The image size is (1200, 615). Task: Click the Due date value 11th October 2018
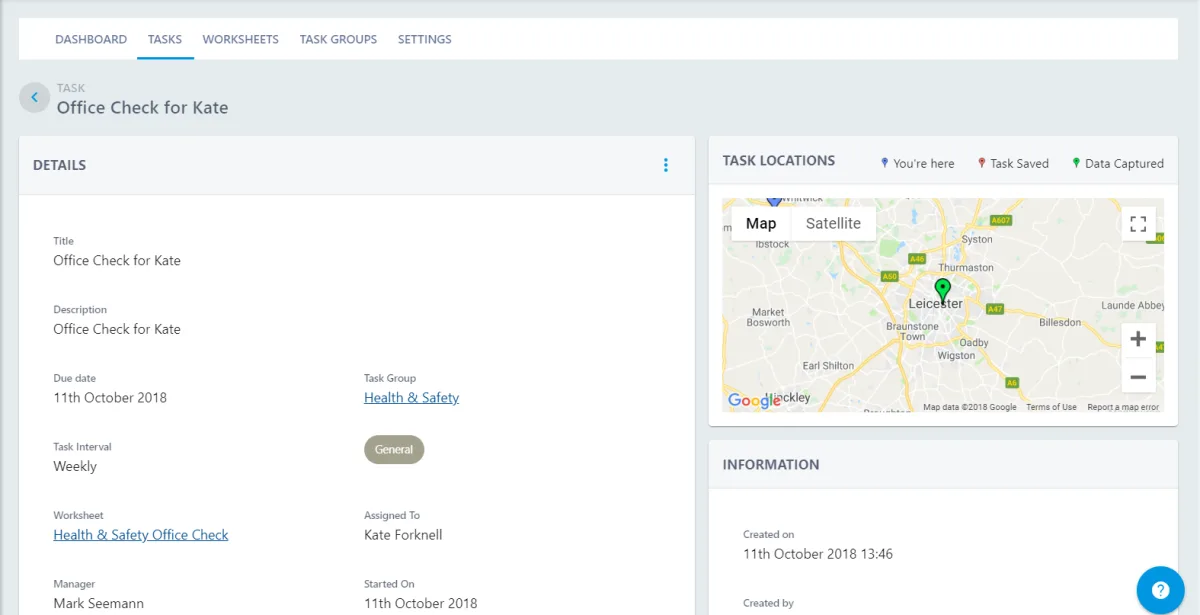(110, 398)
